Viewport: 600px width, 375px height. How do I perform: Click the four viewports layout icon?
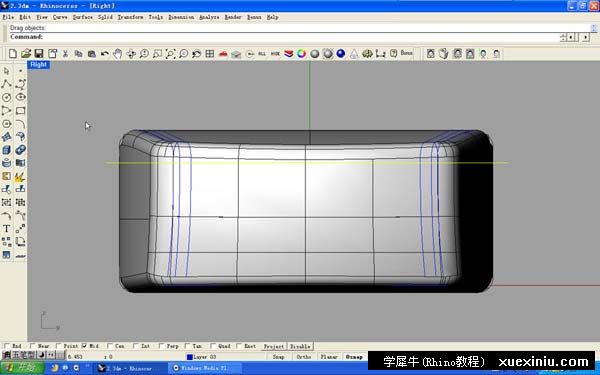click(x=209, y=54)
